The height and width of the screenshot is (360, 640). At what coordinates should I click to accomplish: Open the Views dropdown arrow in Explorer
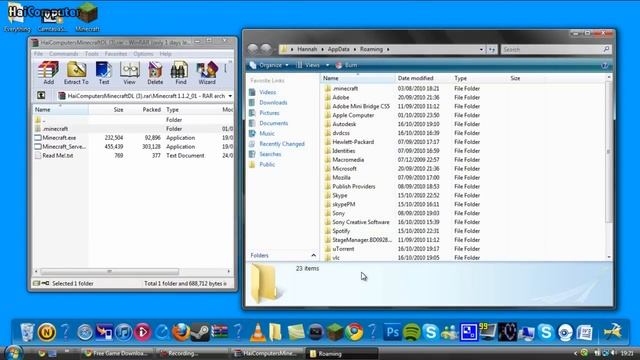point(327,65)
